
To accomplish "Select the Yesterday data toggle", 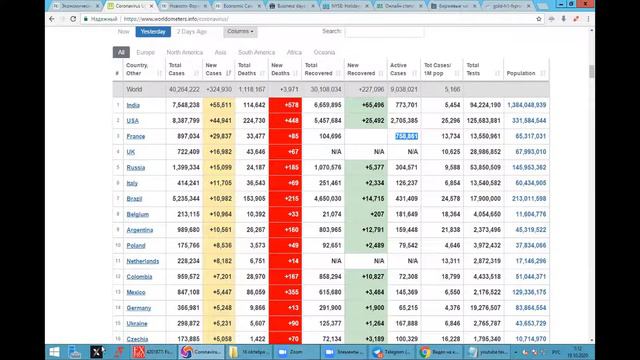I will click(x=153, y=31).
